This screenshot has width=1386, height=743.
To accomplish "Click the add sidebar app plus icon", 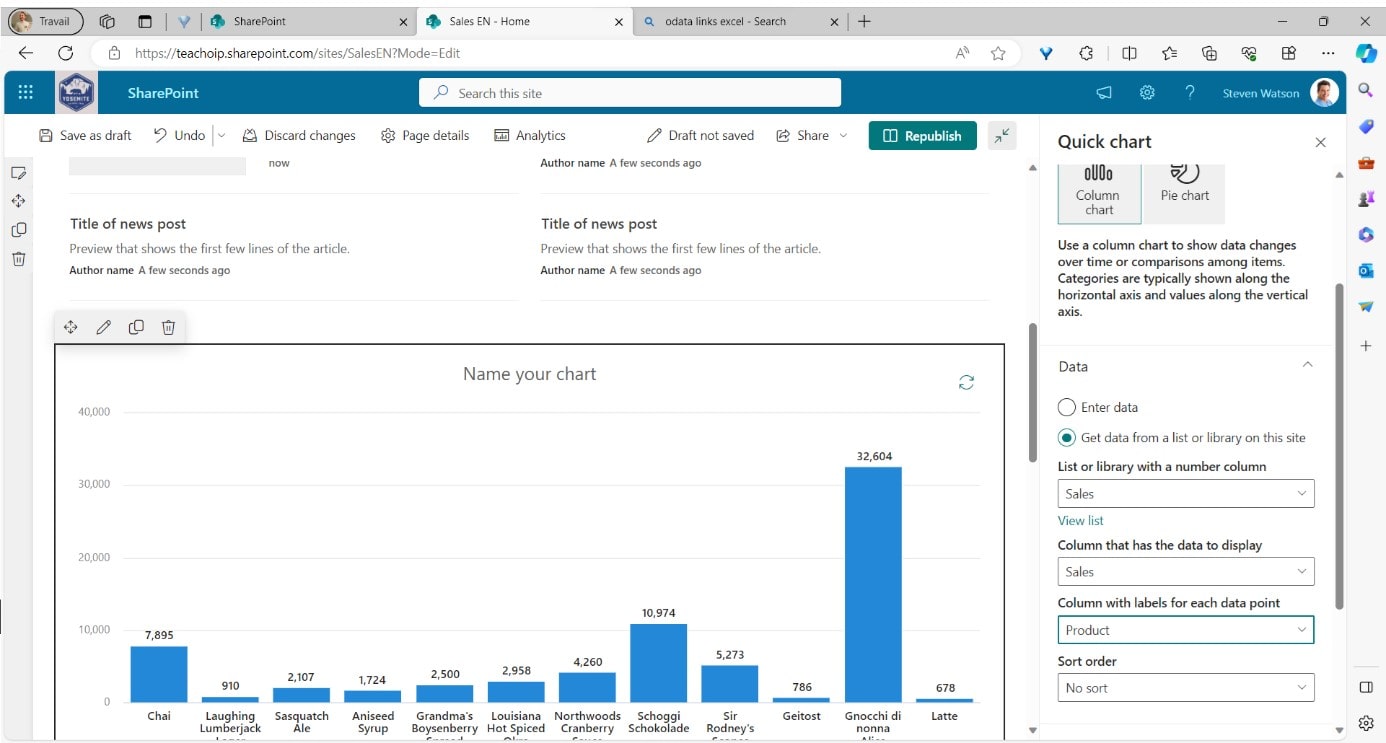I will 1366,345.
